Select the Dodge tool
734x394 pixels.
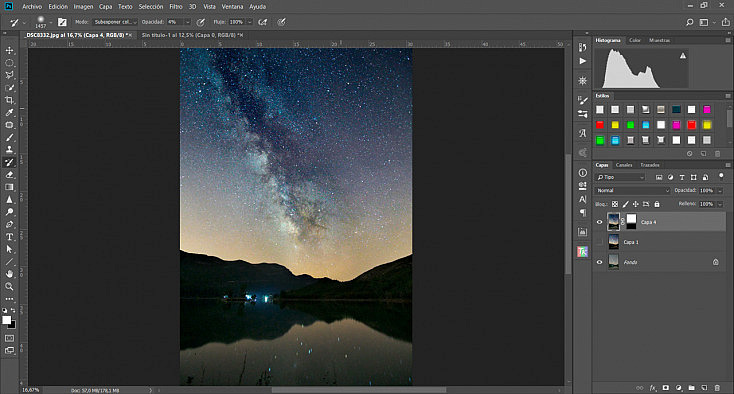(x=9, y=212)
